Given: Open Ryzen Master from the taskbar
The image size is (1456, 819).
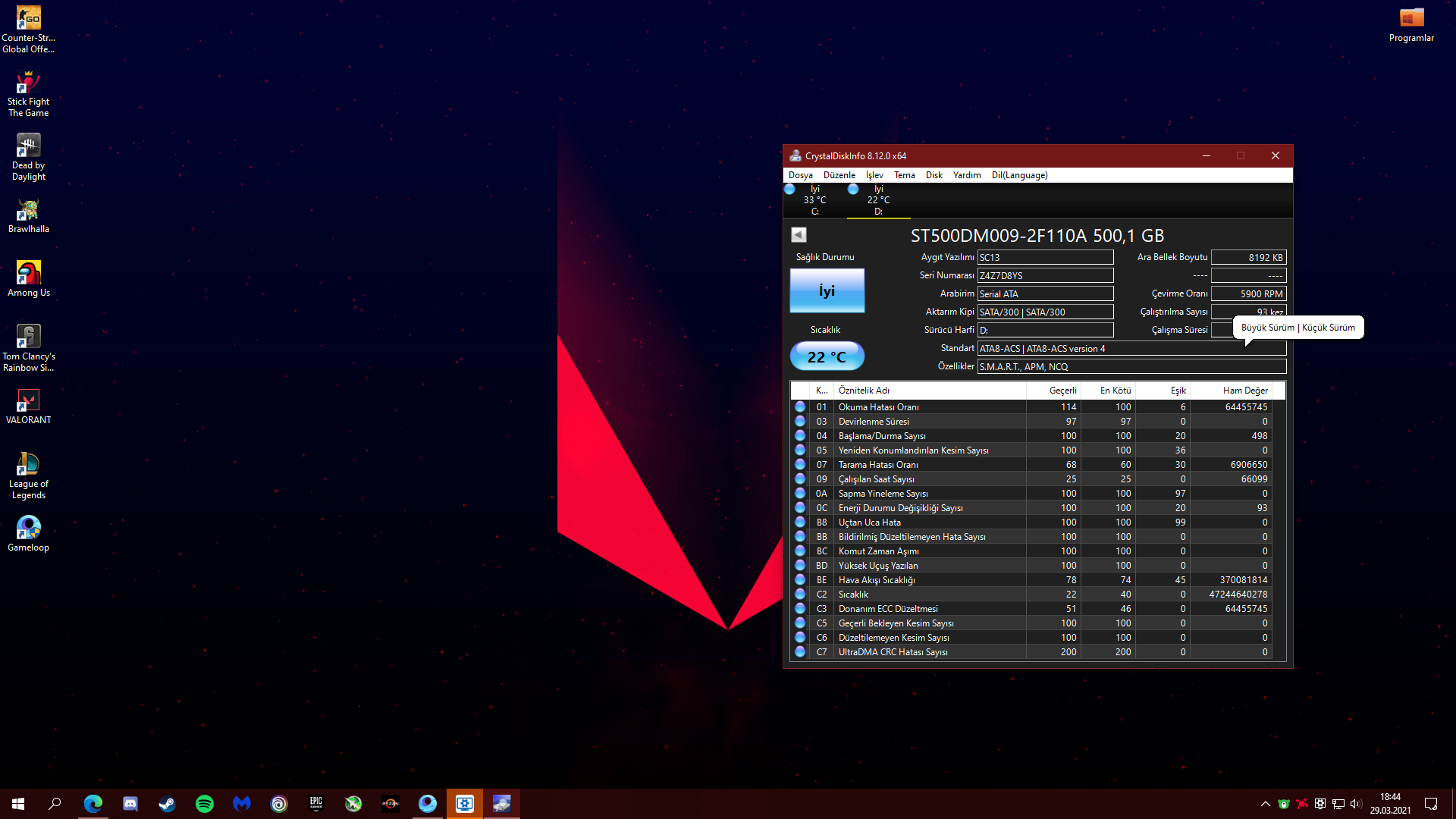Looking at the screenshot, I should point(391,804).
